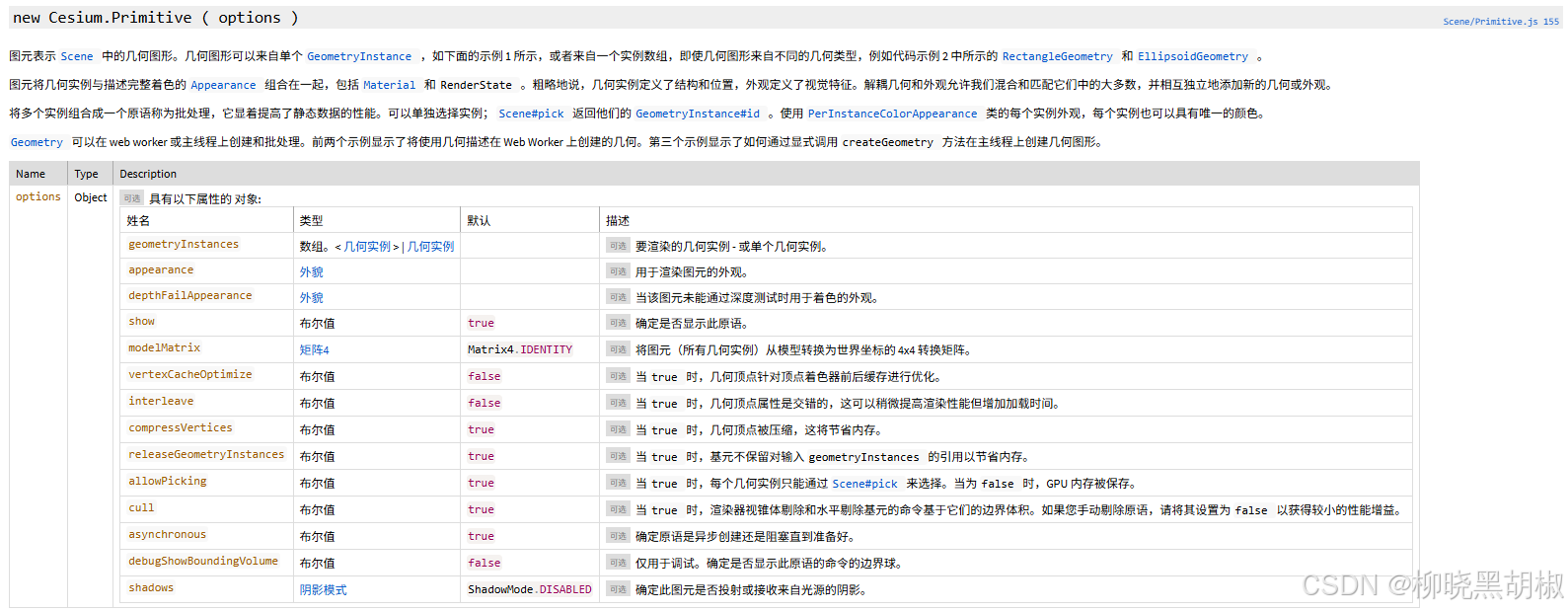Click true default in compressVertices row
Viewport: 1568px width, 612px height.
point(482,429)
